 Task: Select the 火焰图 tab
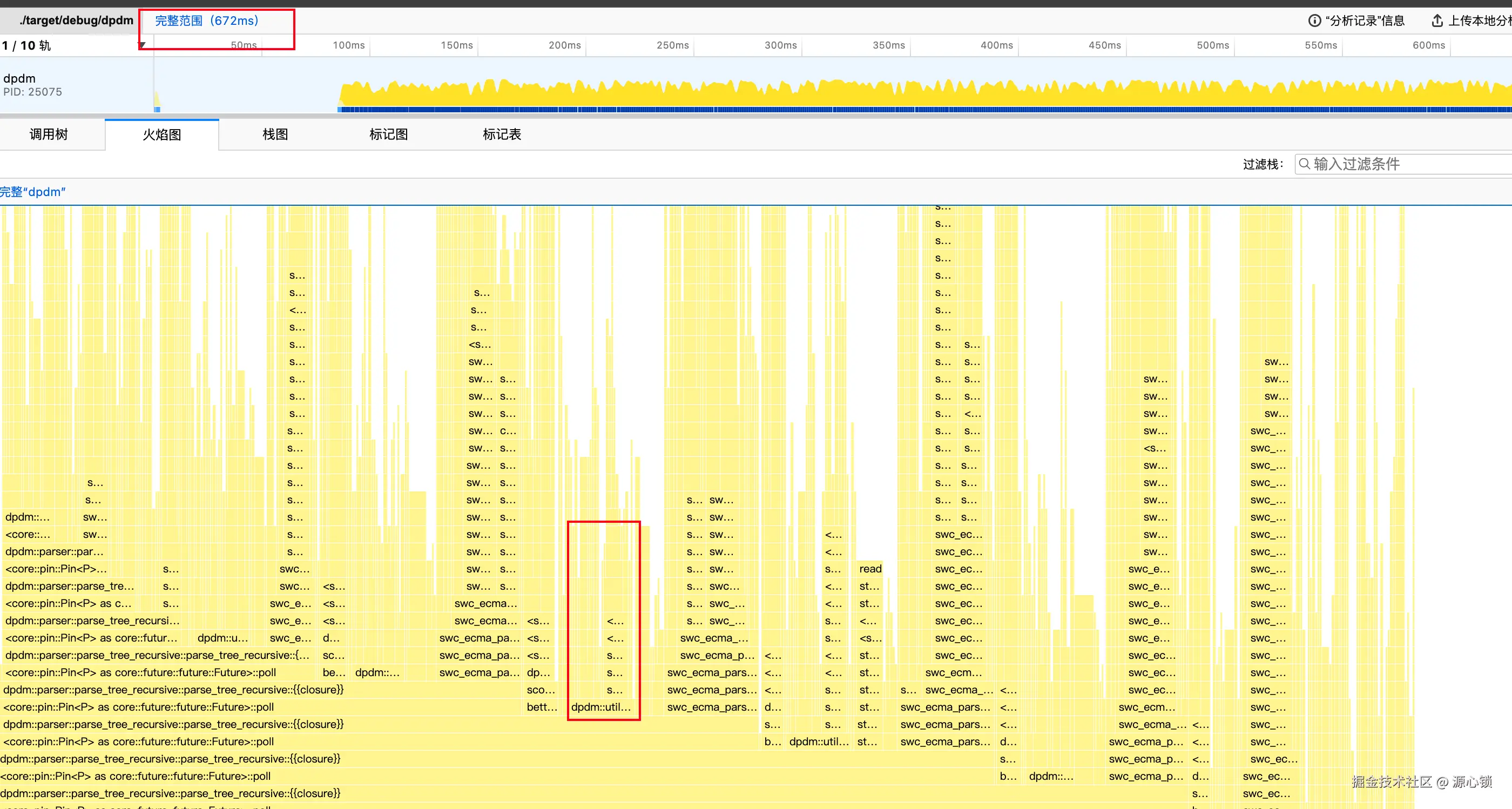coord(161,134)
